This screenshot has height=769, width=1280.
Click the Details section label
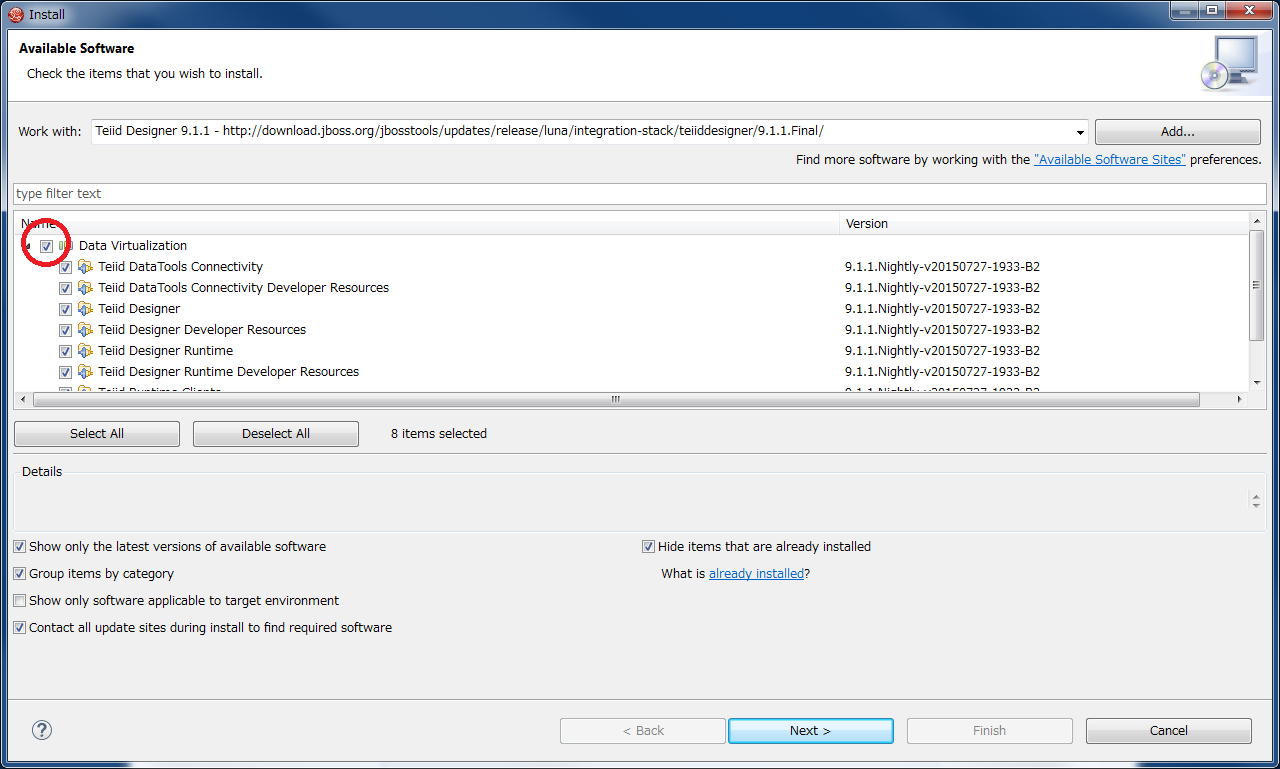pos(42,472)
